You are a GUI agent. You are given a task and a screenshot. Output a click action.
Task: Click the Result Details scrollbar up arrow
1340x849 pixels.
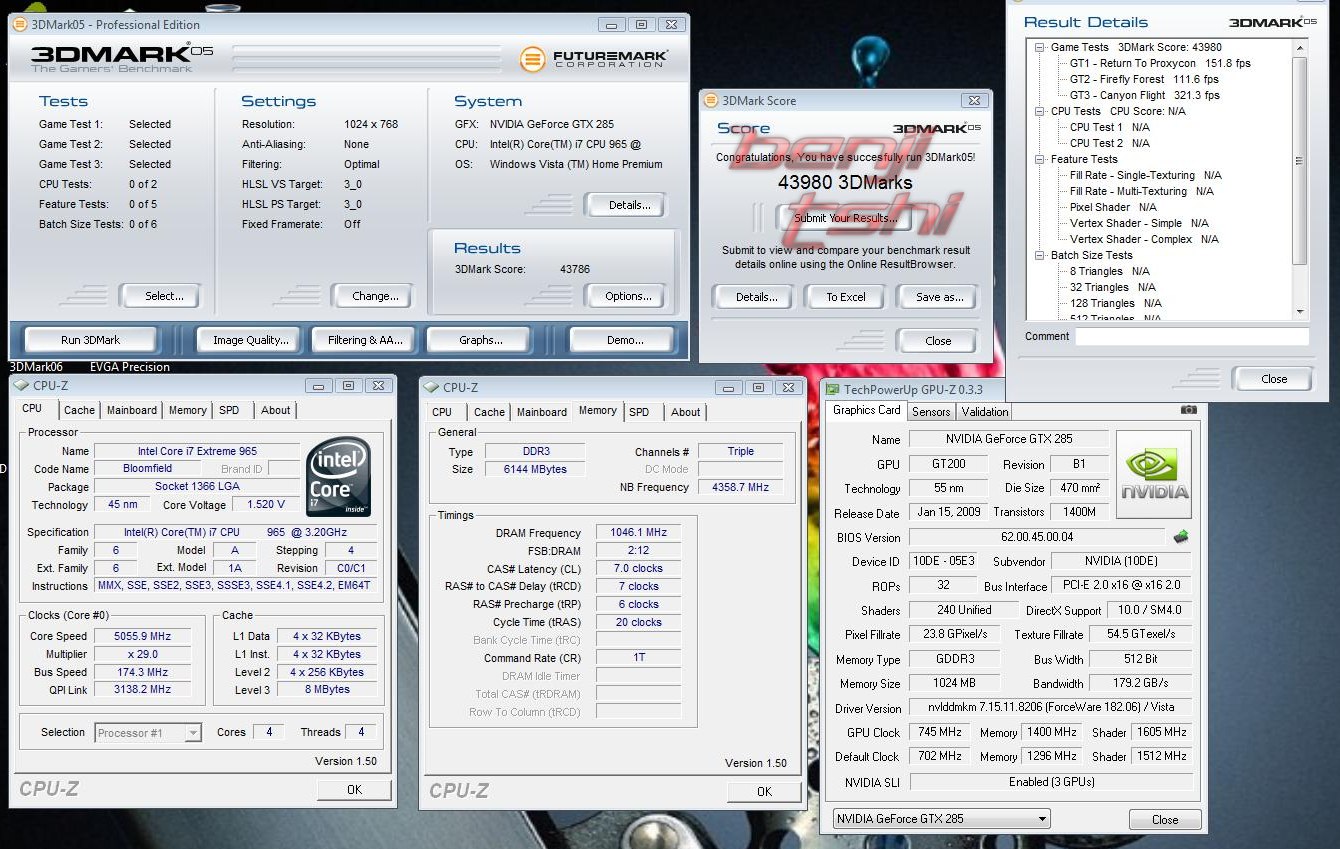[1300, 47]
